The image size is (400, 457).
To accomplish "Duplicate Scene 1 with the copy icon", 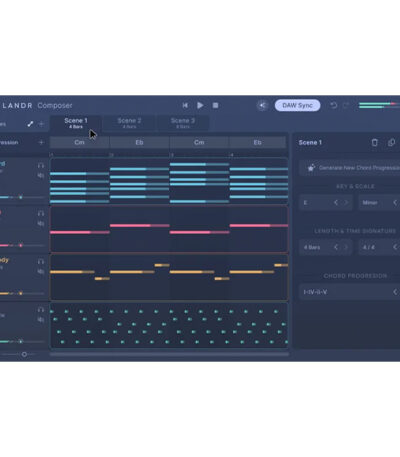I will (391, 142).
